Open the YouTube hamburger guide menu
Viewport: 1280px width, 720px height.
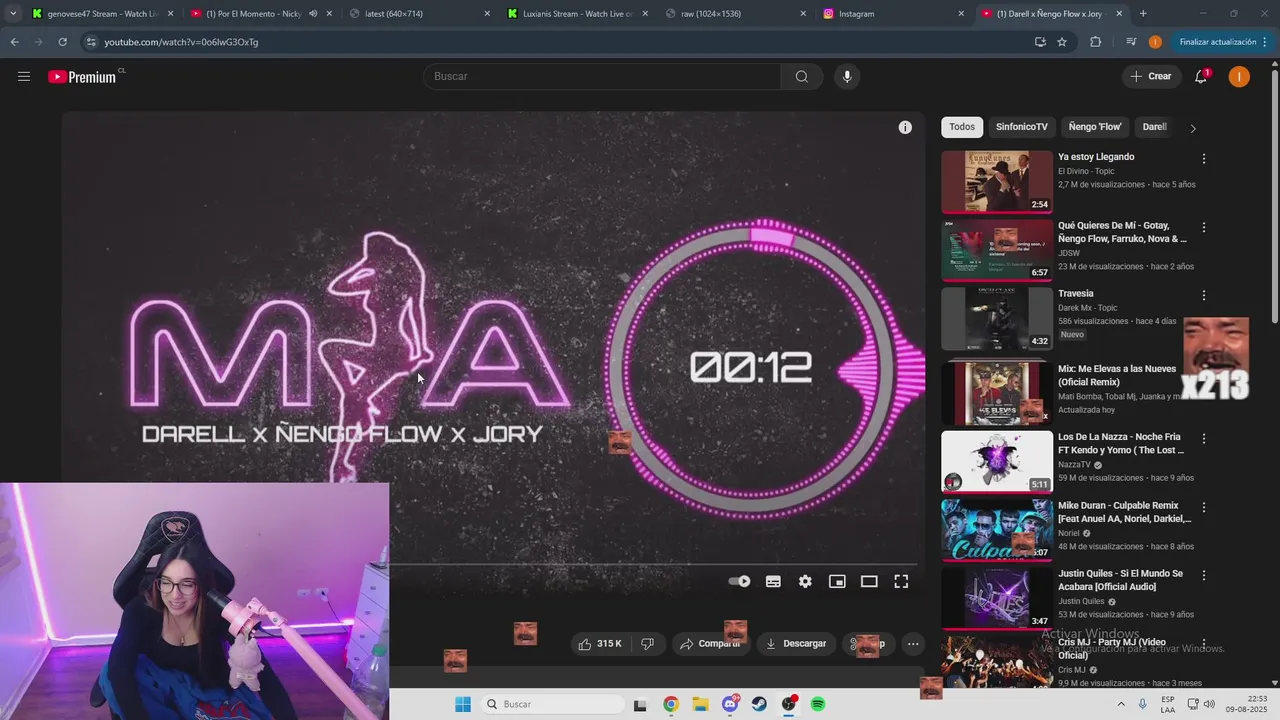[x=24, y=76]
